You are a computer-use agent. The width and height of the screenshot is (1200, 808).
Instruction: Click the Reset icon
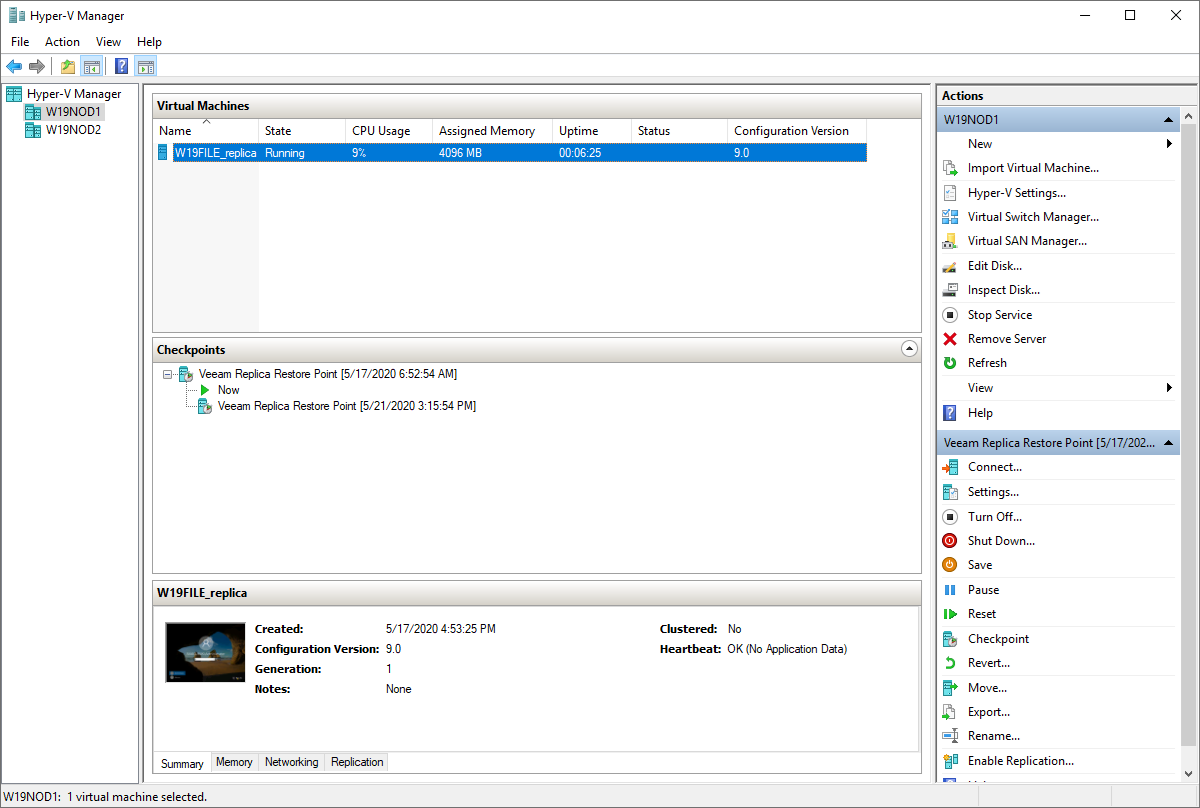[x=950, y=614]
